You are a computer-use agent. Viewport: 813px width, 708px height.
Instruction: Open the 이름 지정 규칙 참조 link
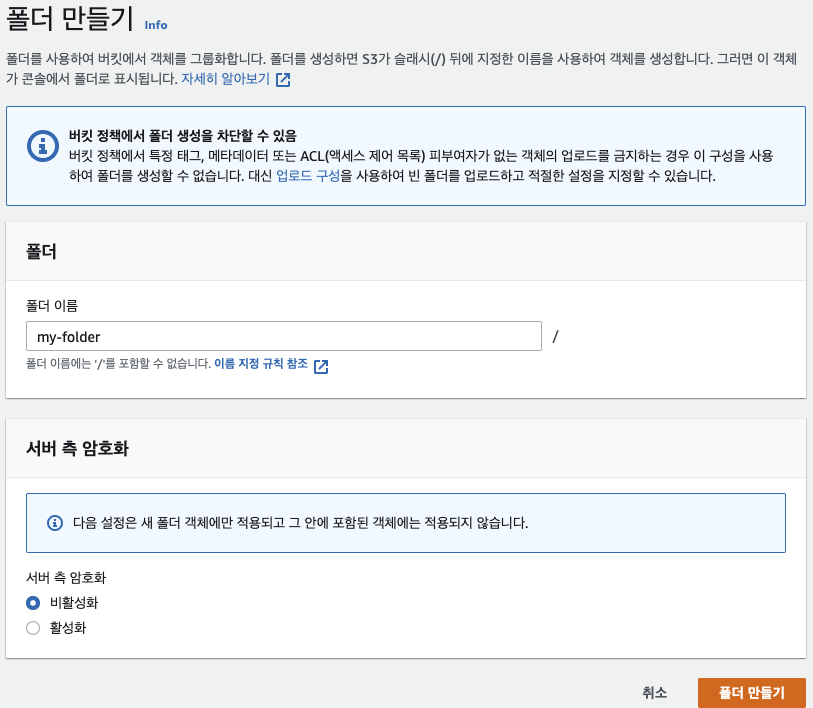tap(261, 364)
